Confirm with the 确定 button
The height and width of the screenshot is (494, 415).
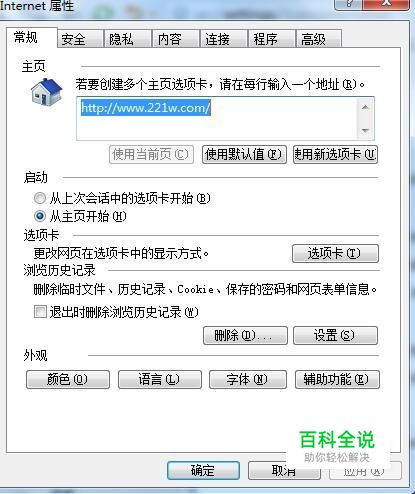pos(203,470)
